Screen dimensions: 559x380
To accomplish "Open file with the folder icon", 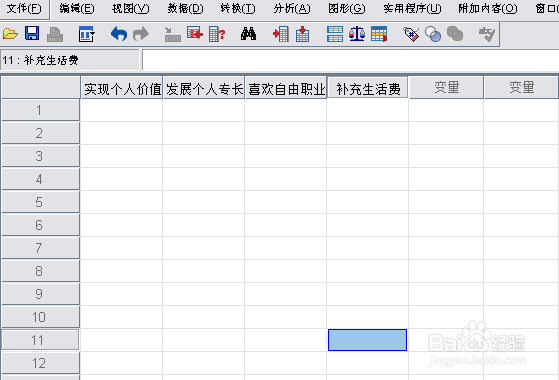I will (x=10, y=34).
